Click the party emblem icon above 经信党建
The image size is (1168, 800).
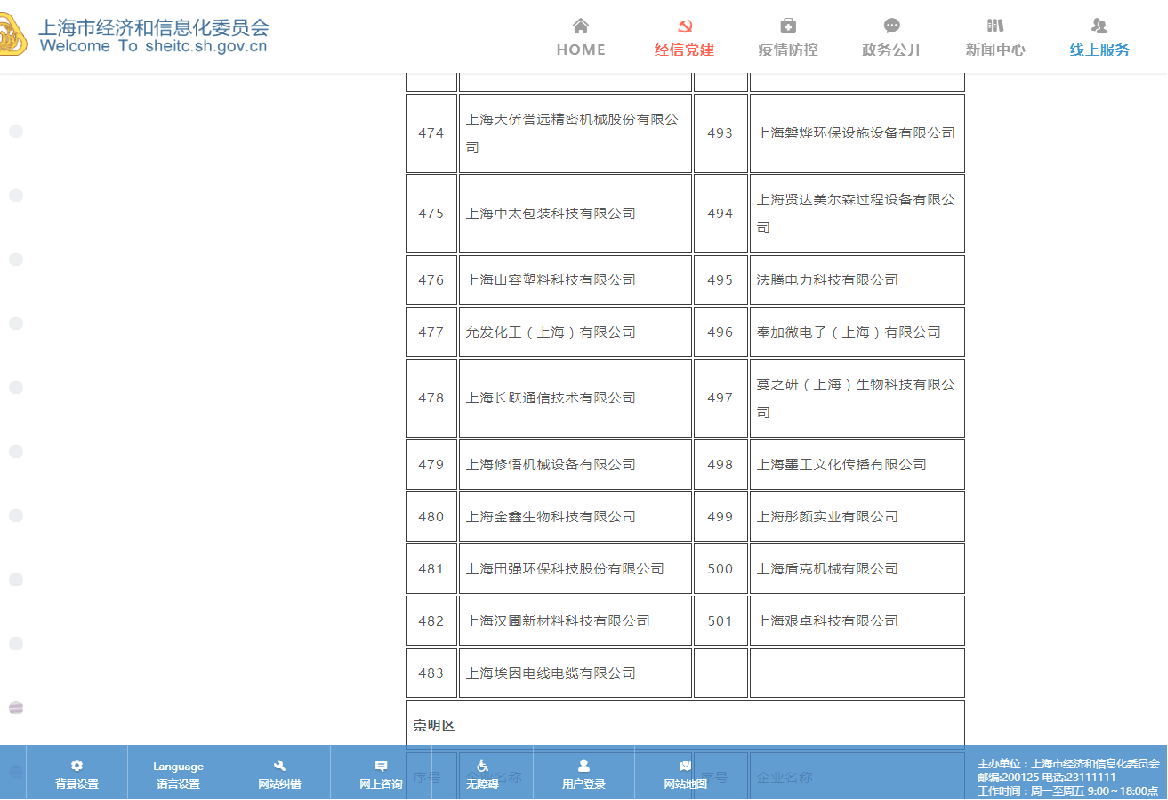tap(685, 27)
